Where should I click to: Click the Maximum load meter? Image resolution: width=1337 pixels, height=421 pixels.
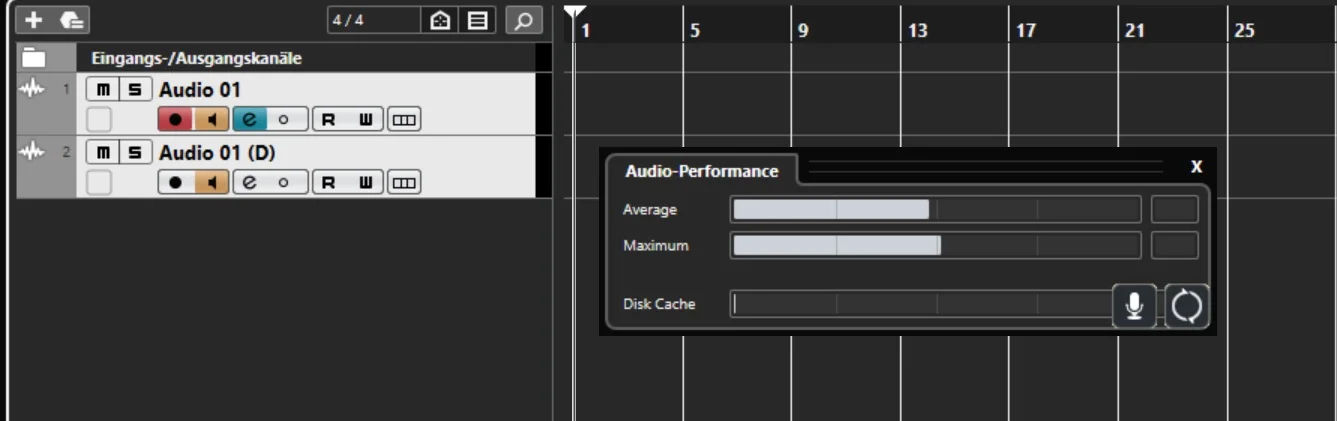[935, 245]
